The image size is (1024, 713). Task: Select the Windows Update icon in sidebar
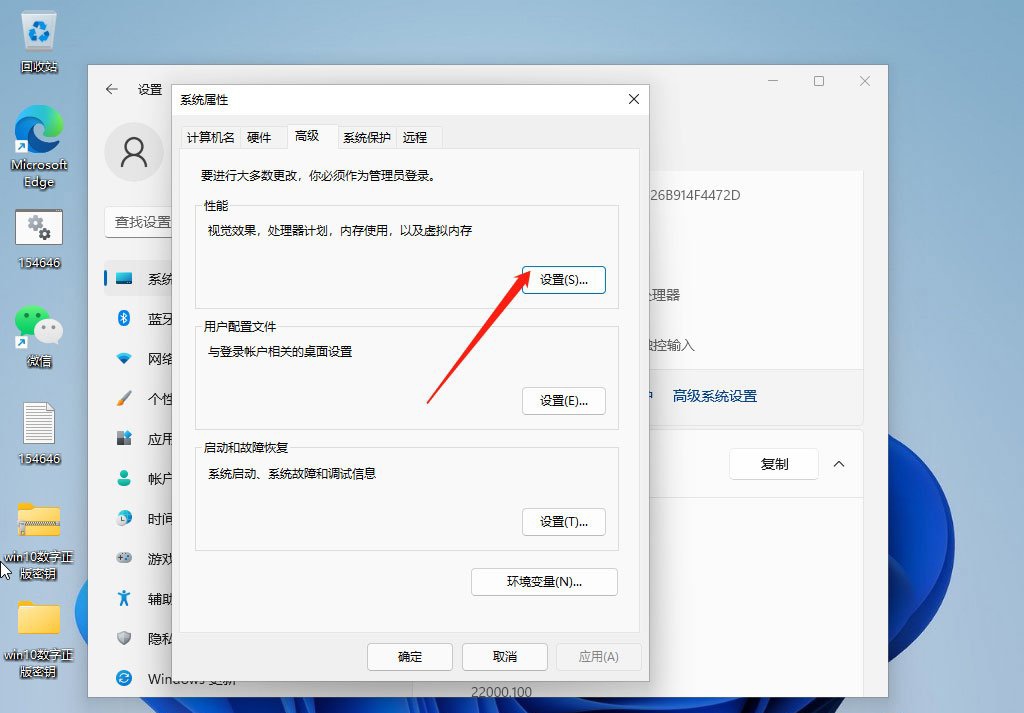coord(124,678)
